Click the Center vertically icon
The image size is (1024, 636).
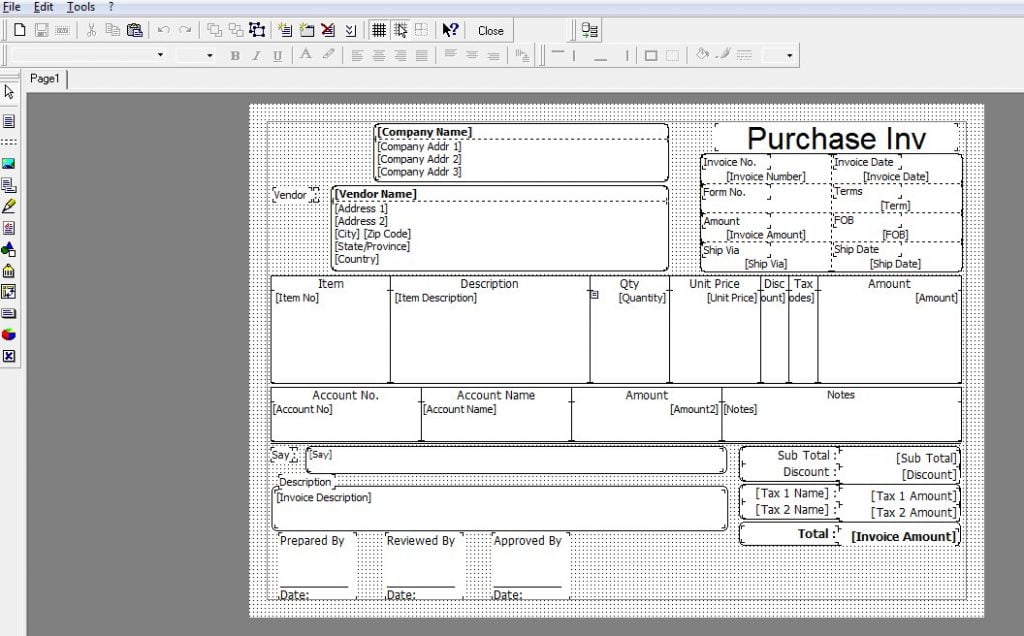click(x=472, y=56)
